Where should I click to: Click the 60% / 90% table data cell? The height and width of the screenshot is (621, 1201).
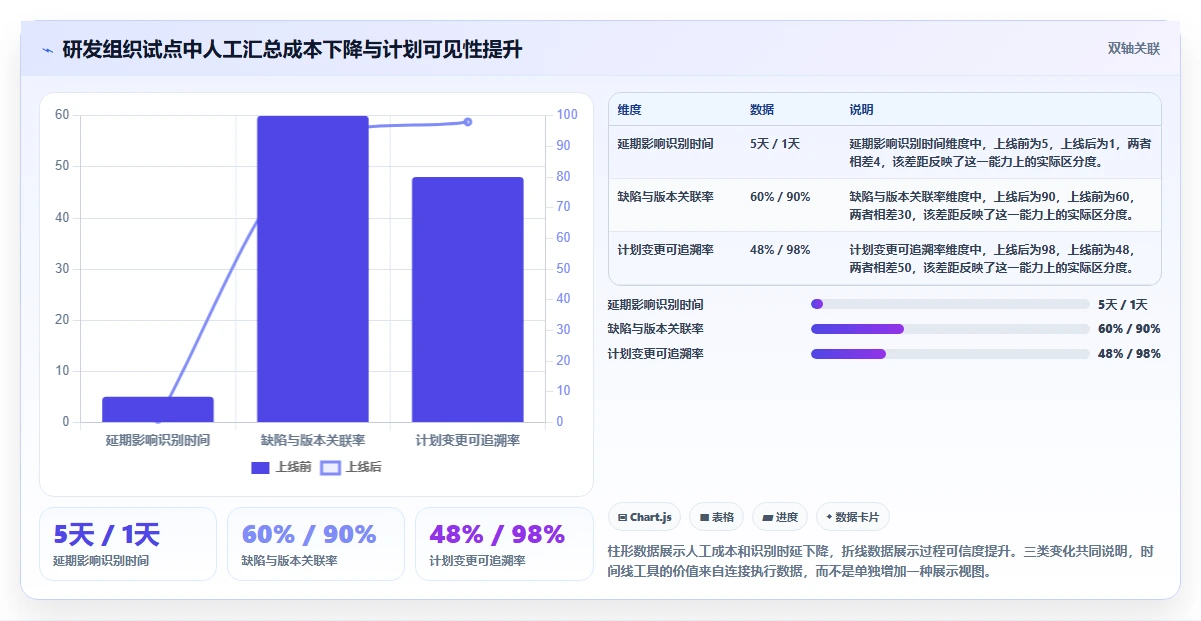pos(780,197)
